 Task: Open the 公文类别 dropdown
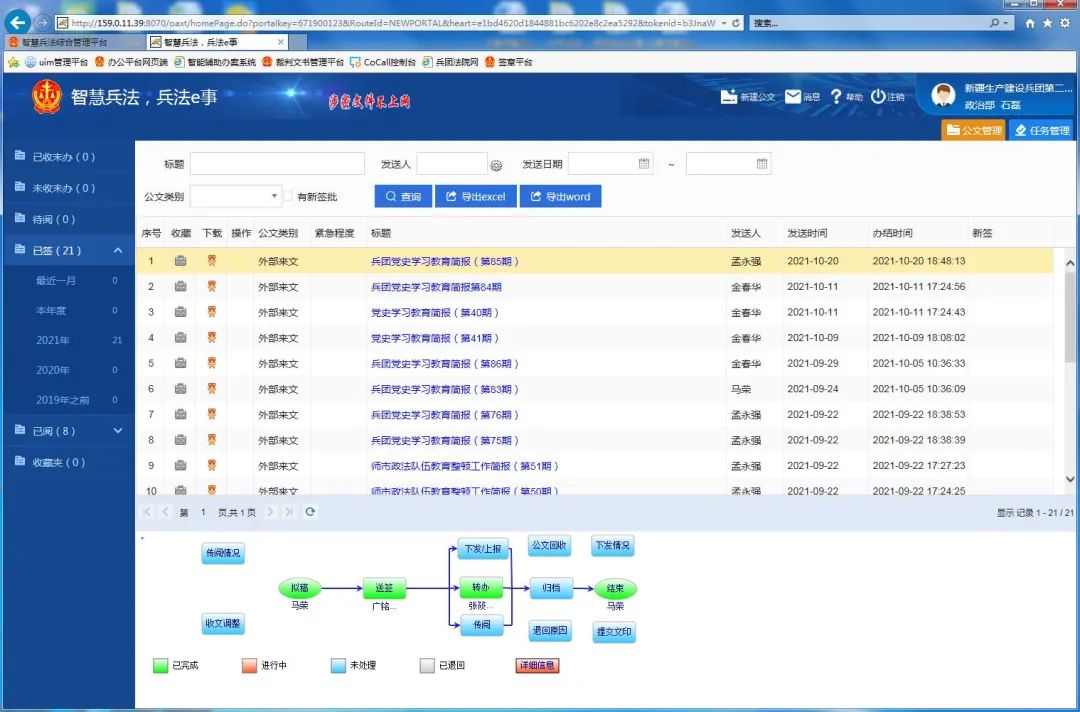274,197
